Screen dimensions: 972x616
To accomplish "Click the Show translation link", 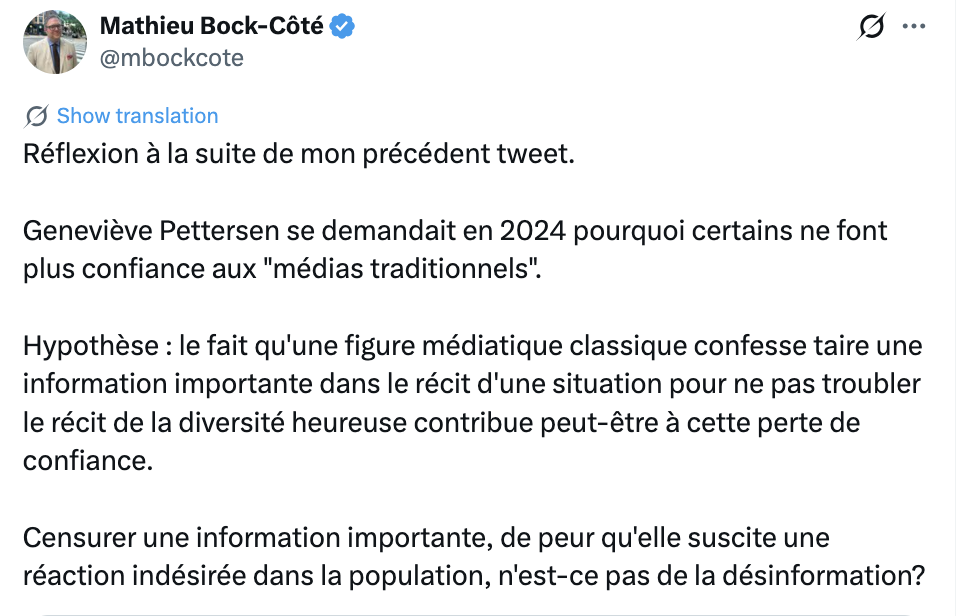I will coord(138,116).
